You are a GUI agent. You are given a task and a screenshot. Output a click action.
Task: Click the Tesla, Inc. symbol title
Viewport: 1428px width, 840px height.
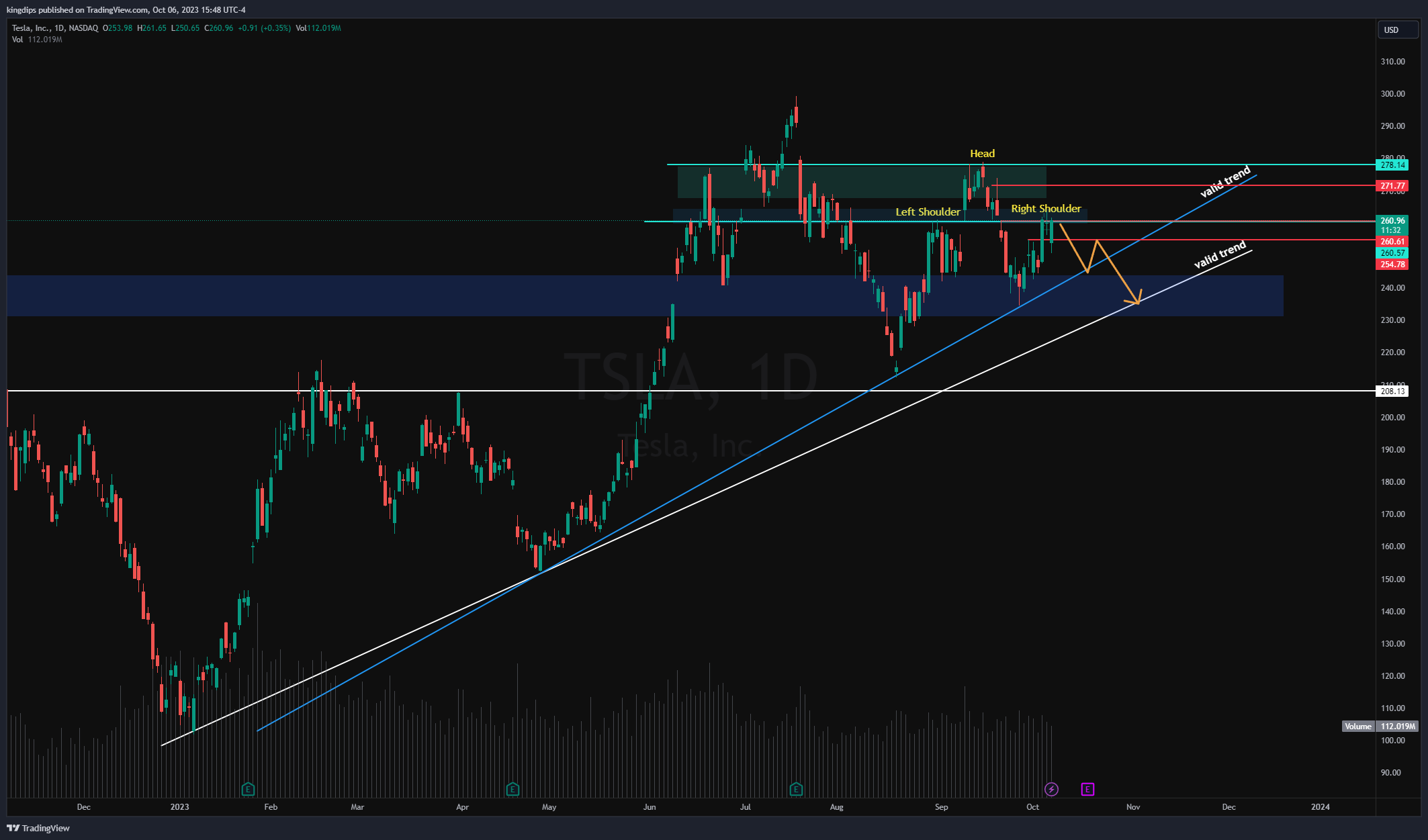[x=31, y=28]
